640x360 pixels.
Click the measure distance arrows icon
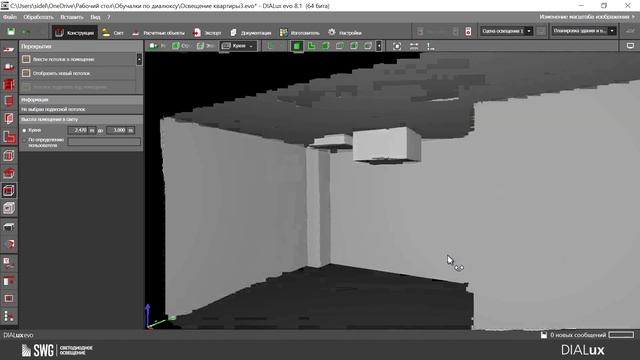click(x=414, y=46)
